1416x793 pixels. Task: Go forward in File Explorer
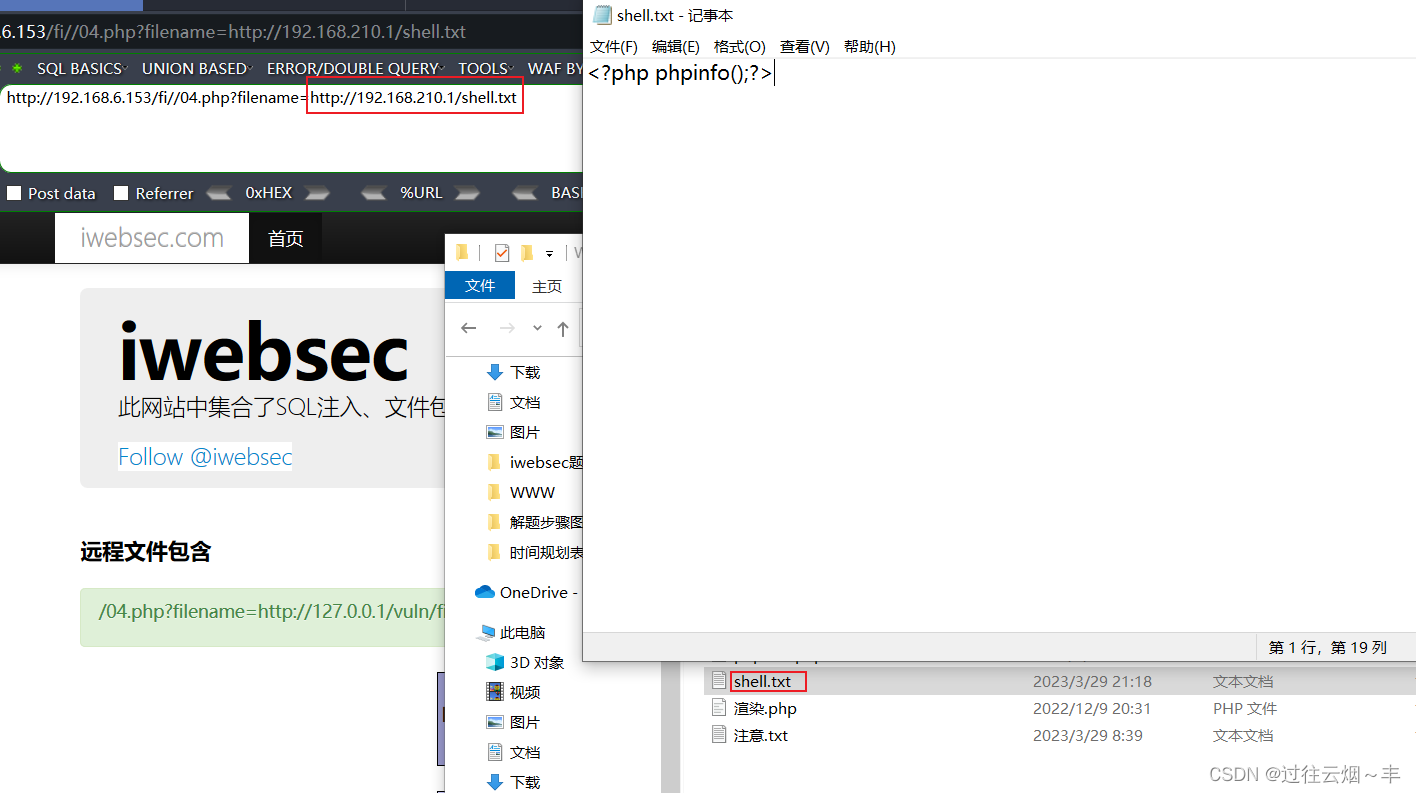(x=507, y=328)
